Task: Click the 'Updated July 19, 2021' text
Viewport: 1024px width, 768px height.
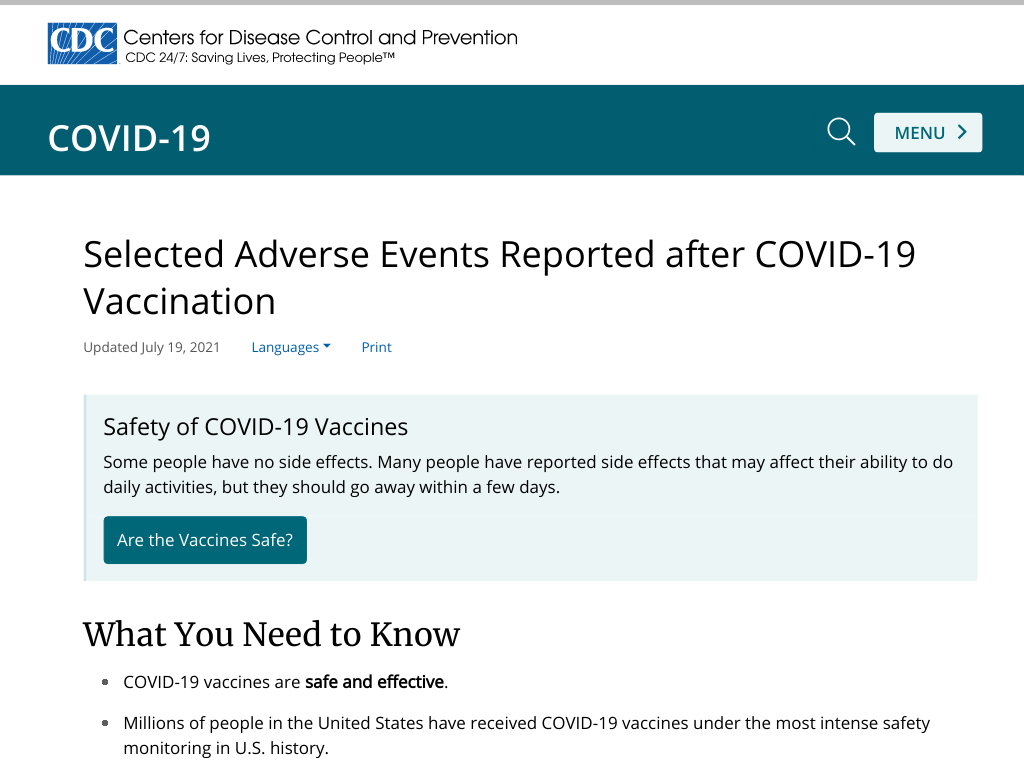Action: click(x=152, y=347)
